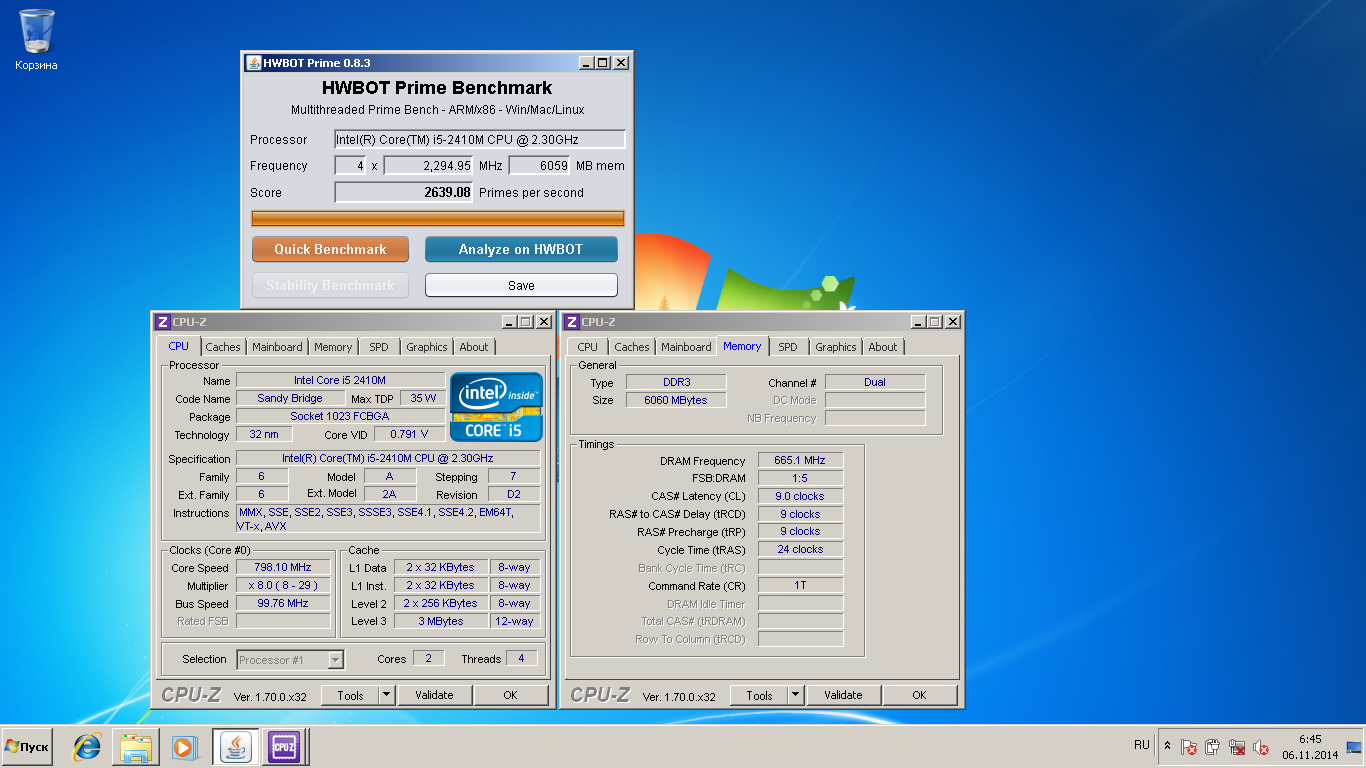Open Memory tab in left CPU-Z window
This screenshot has height=768, width=1366.
point(333,347)
